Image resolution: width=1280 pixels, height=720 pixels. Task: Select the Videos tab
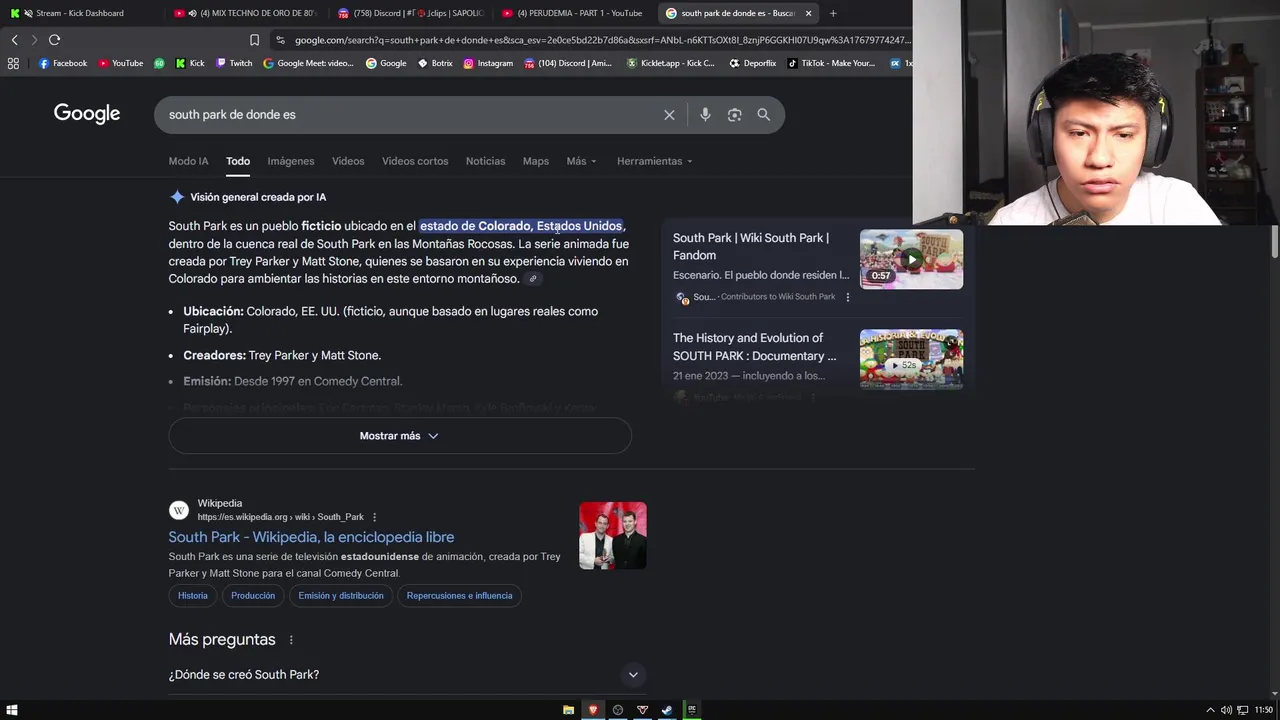click(x=348, y=161)
